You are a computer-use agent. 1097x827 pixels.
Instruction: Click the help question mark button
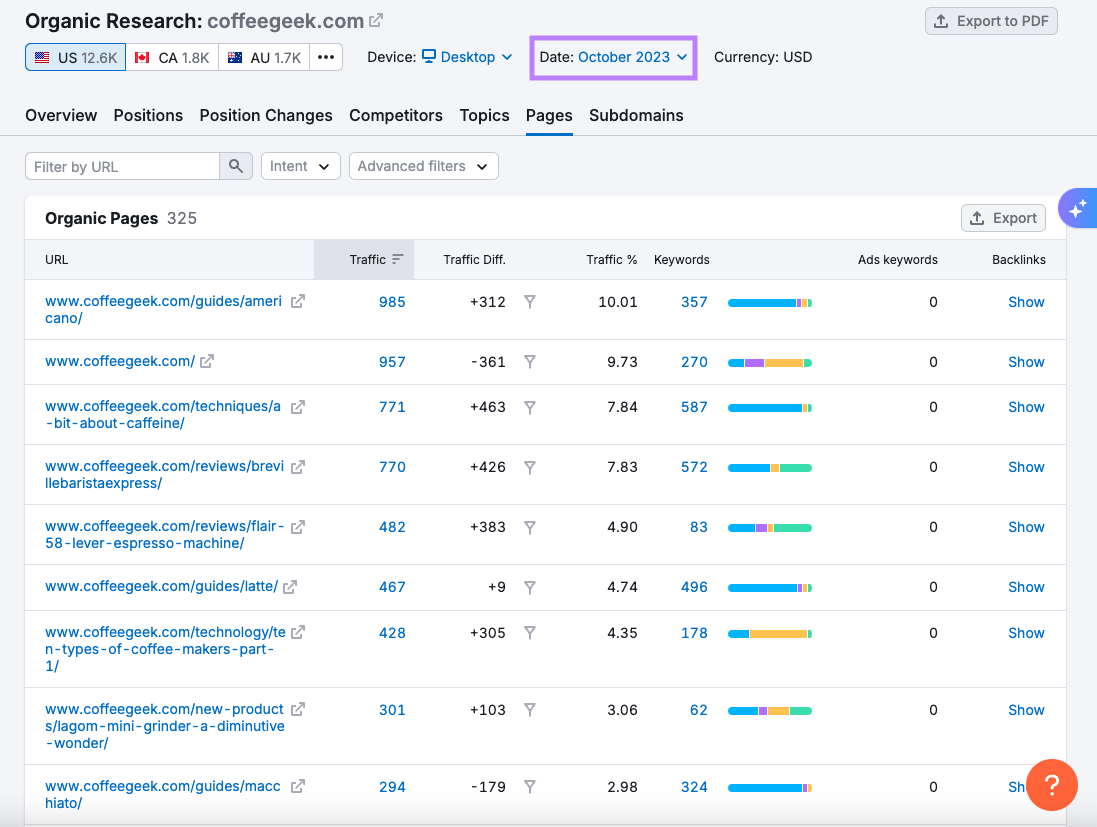[x=1052, y=785]
